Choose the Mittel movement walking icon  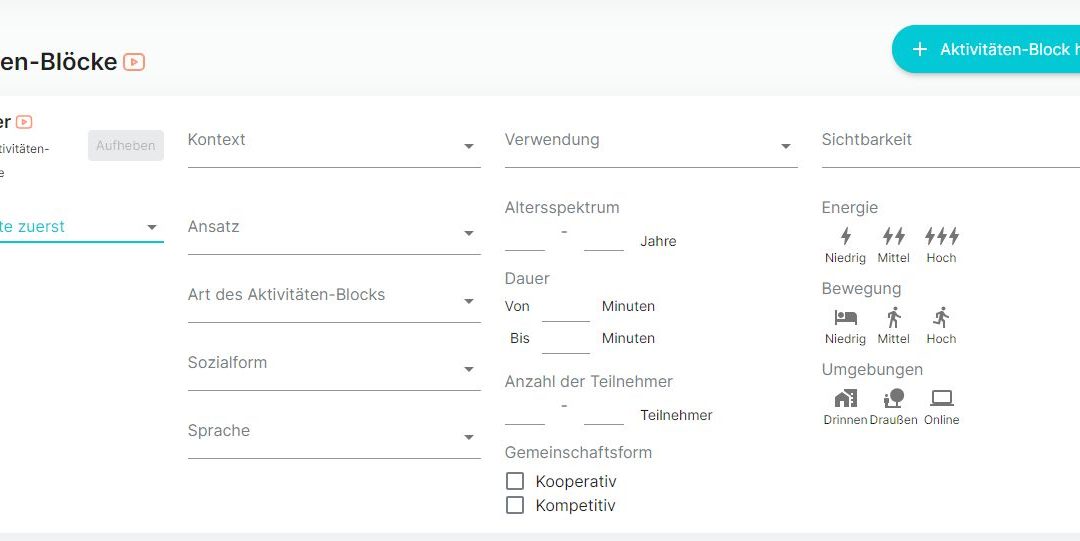pyautogui.click(x=894, y=318)
